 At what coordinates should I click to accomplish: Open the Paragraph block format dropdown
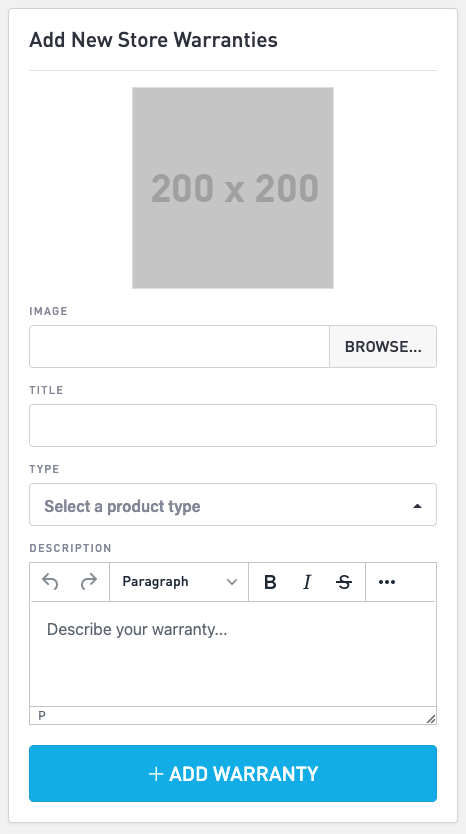coord(179,582)
